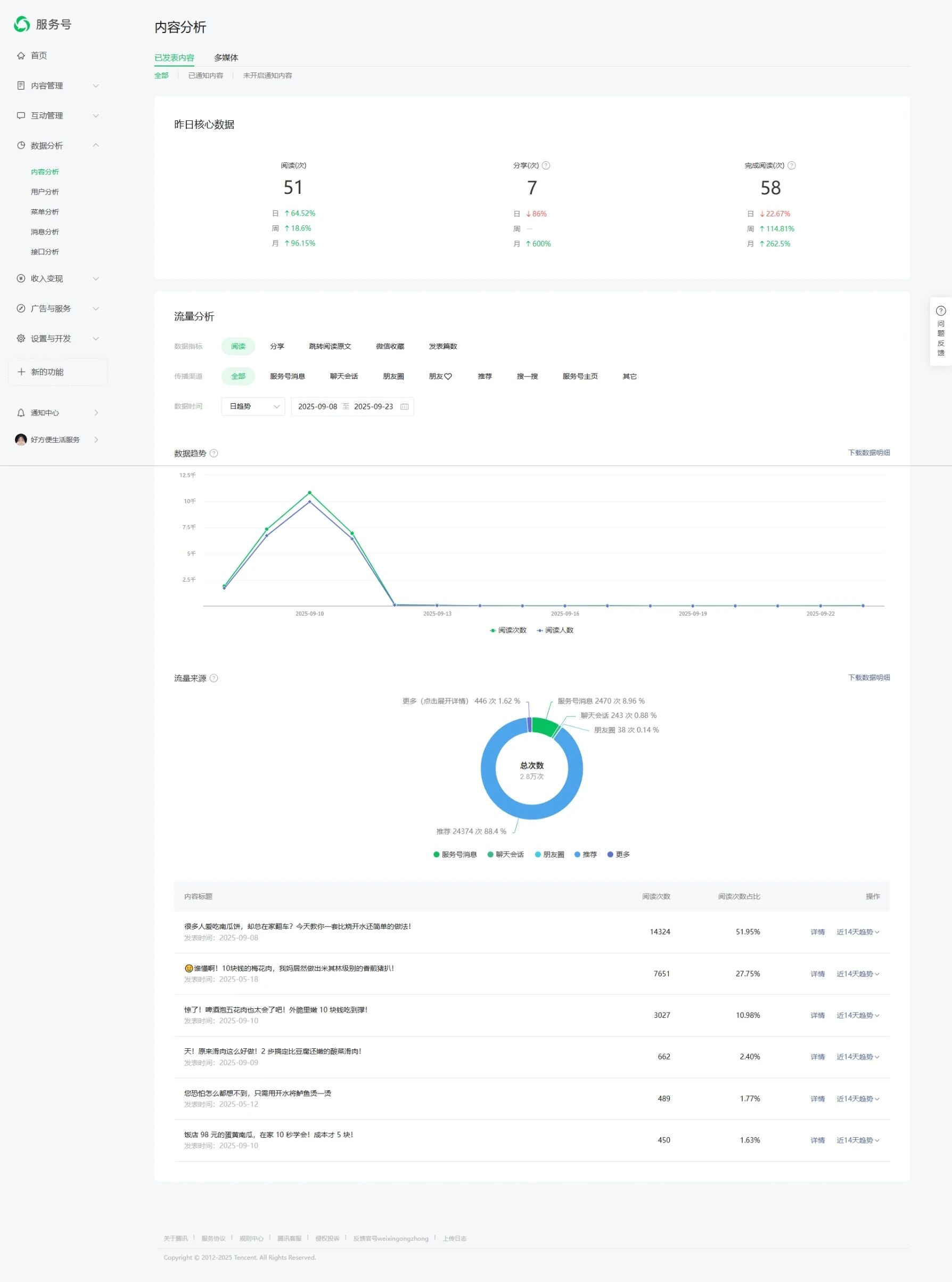The image size is (952, 1282).
Task: Open the 日趋势 dropdown
Action: [253, 406]
